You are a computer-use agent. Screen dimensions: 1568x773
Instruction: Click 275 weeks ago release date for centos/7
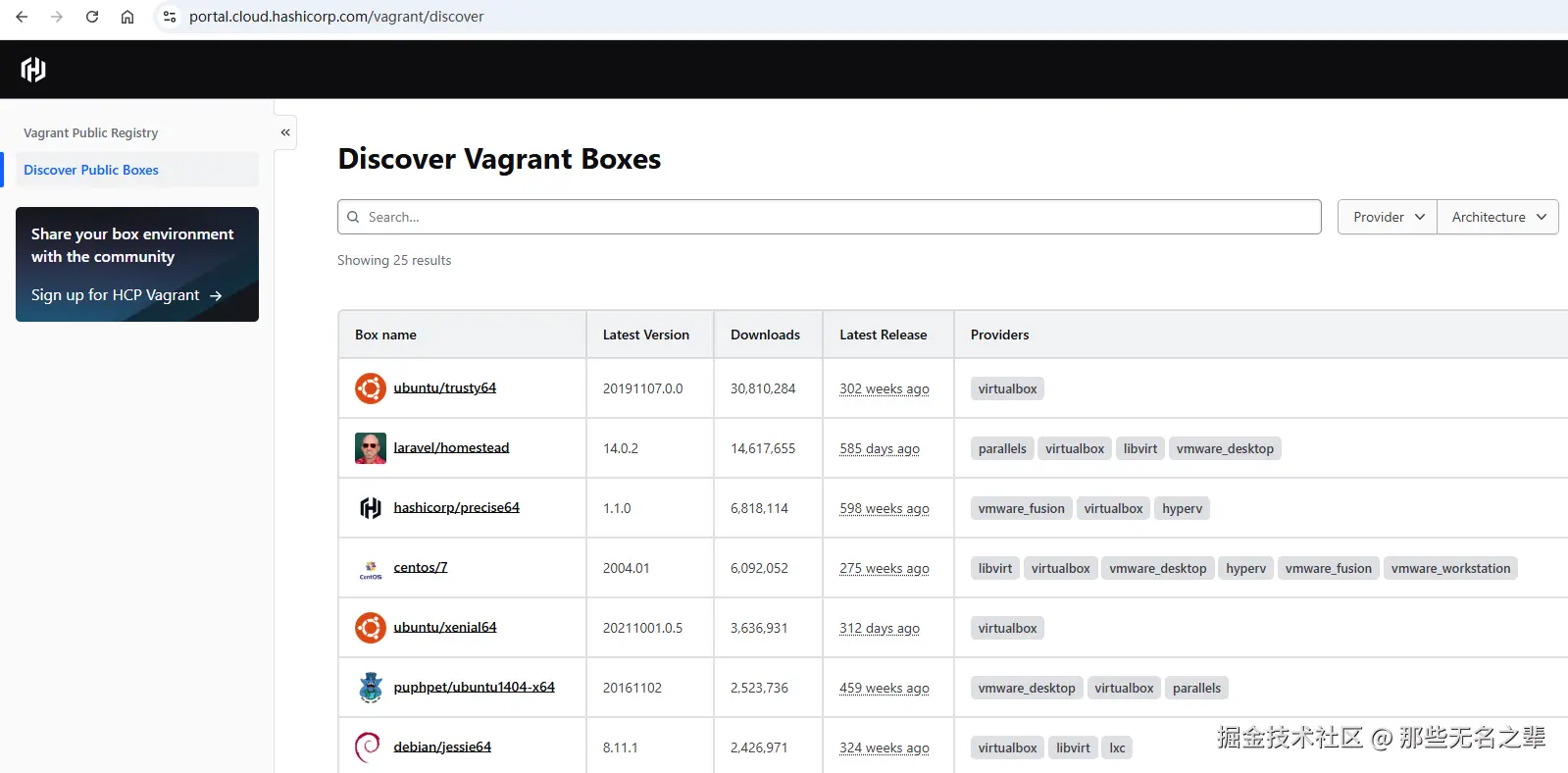(885, 568)
